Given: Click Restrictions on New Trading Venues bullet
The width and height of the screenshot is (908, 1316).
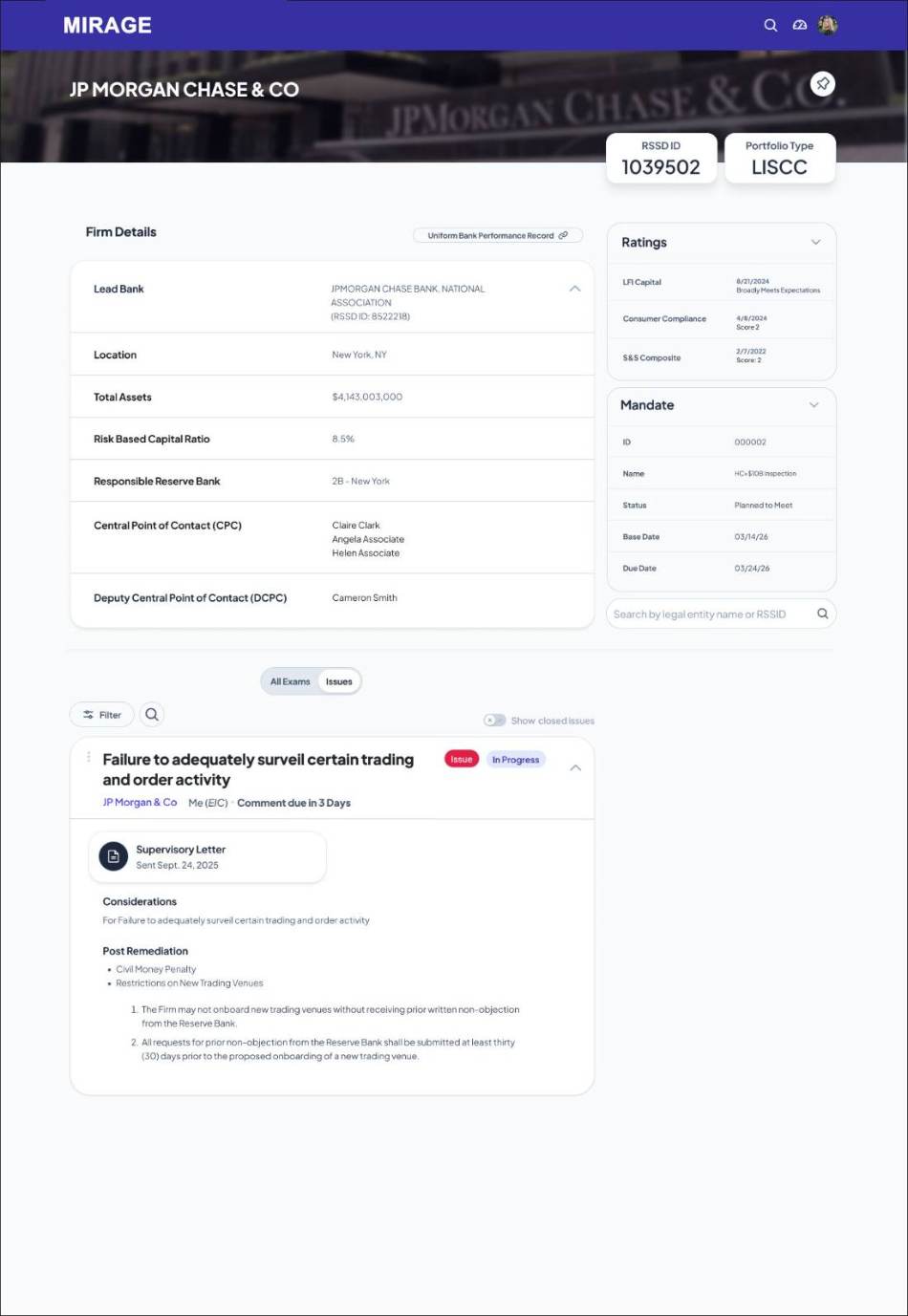Looking at the screenshot, I should [189, 983].
